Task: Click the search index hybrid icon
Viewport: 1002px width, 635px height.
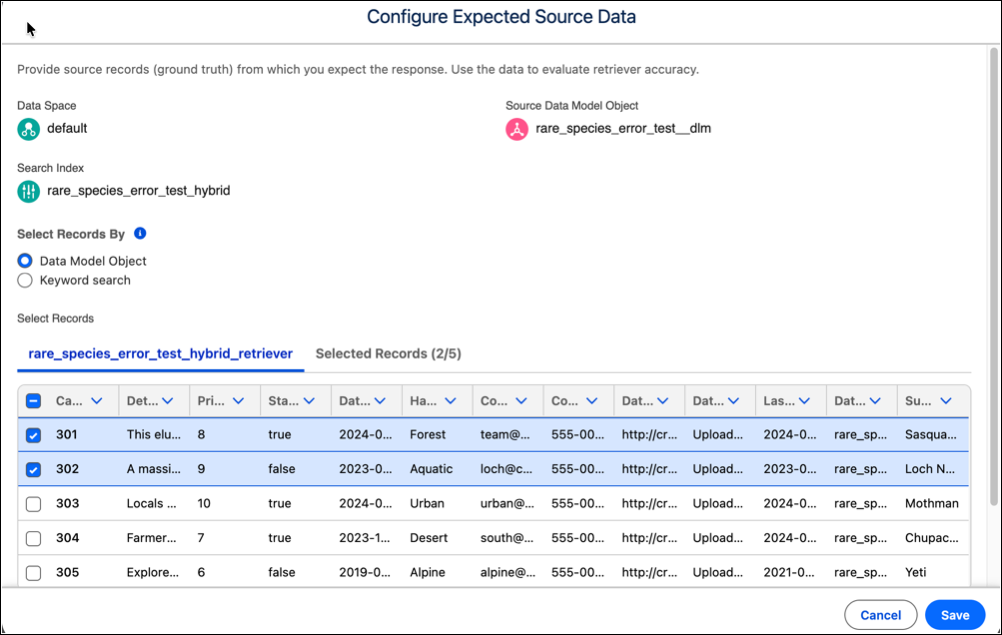Action: [28, 191]
